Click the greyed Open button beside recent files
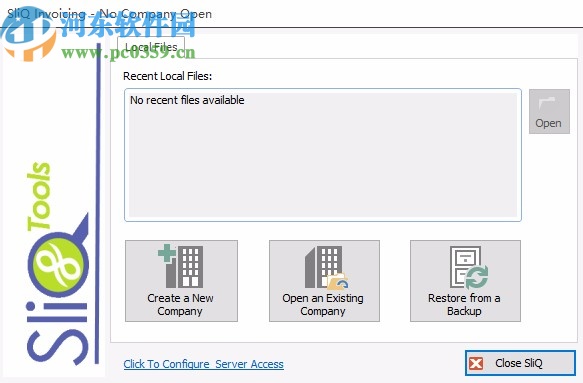Image resolution: width=583 pixels, height=383 pixels. click(549, 111)
